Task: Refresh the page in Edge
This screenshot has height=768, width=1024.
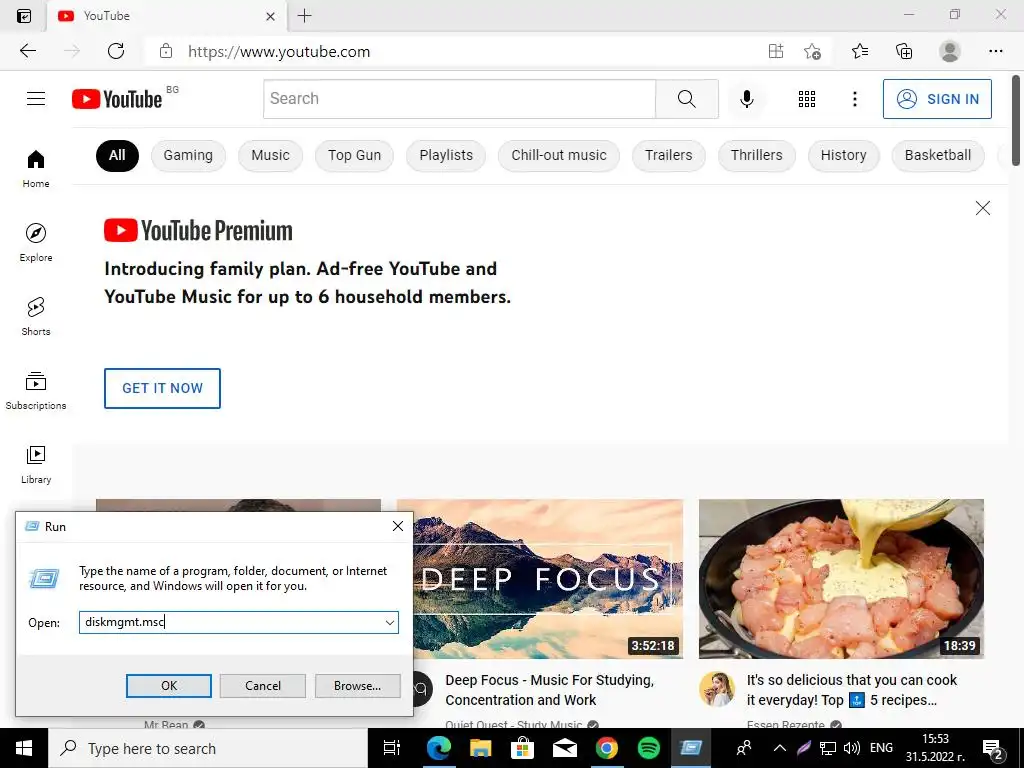Action: [116, 51]
